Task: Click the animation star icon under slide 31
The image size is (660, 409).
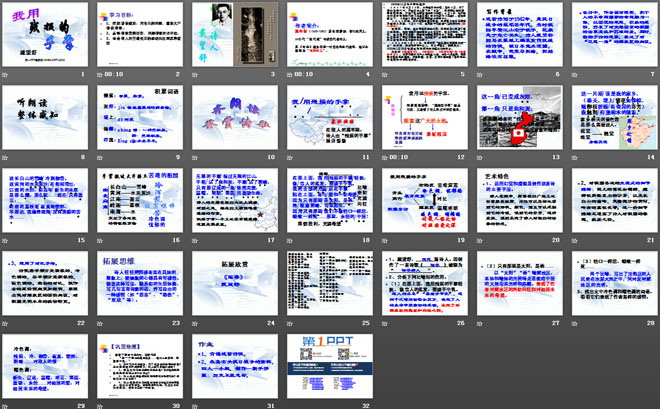Action: point(192,404)
